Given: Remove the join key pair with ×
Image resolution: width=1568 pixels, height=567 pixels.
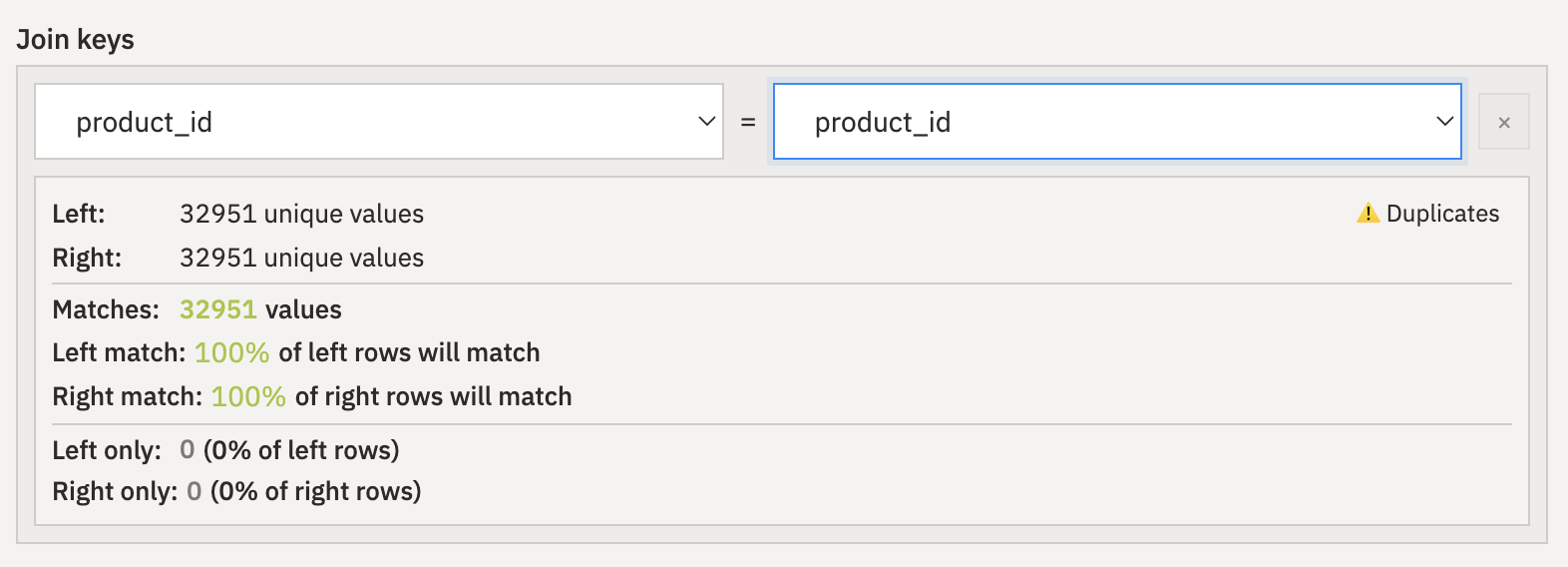Looking at the screenshot, I should (x=1504, y=123).
